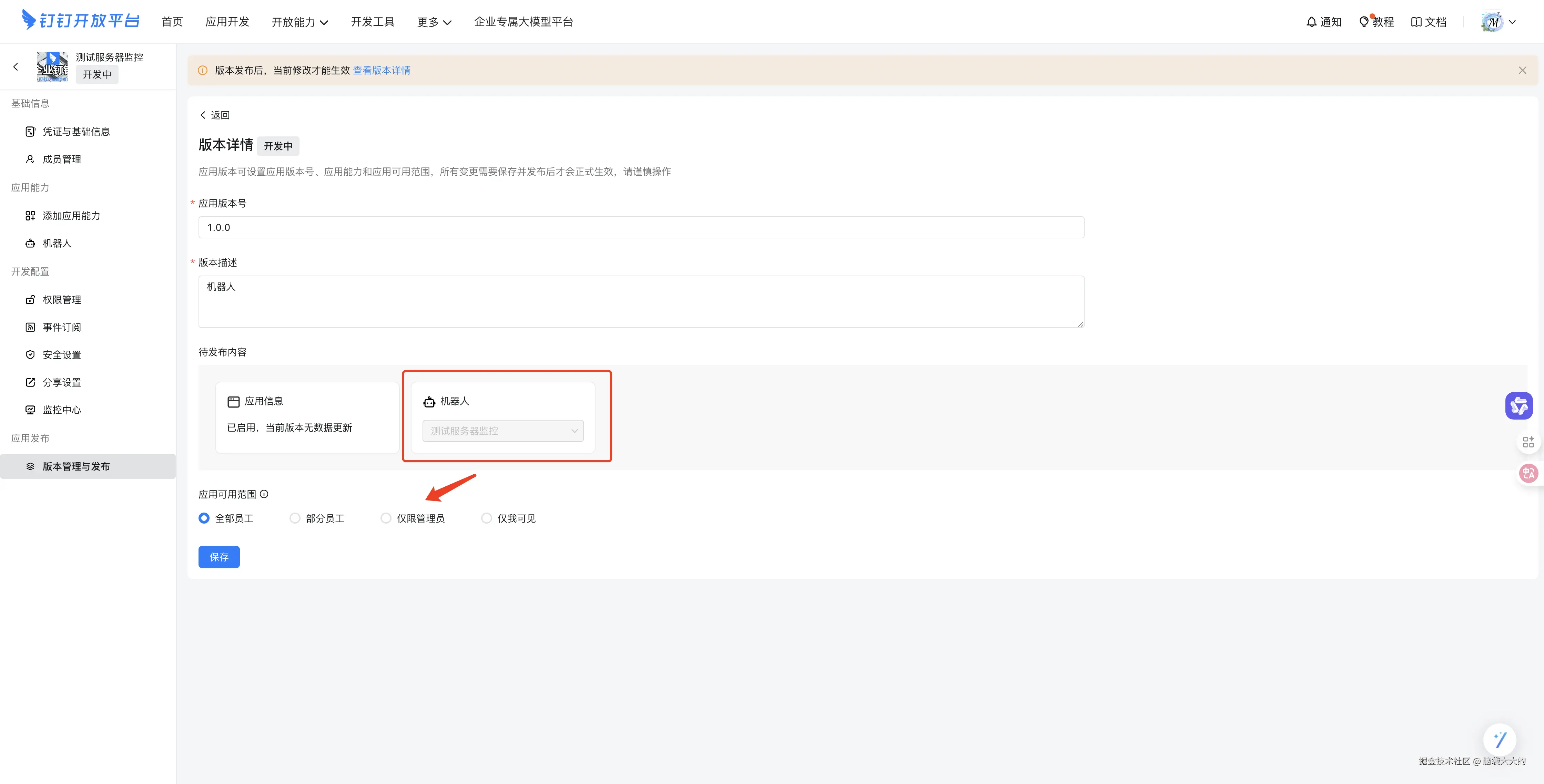
Task: Open the docs book icon
Action: point(1416,22)
